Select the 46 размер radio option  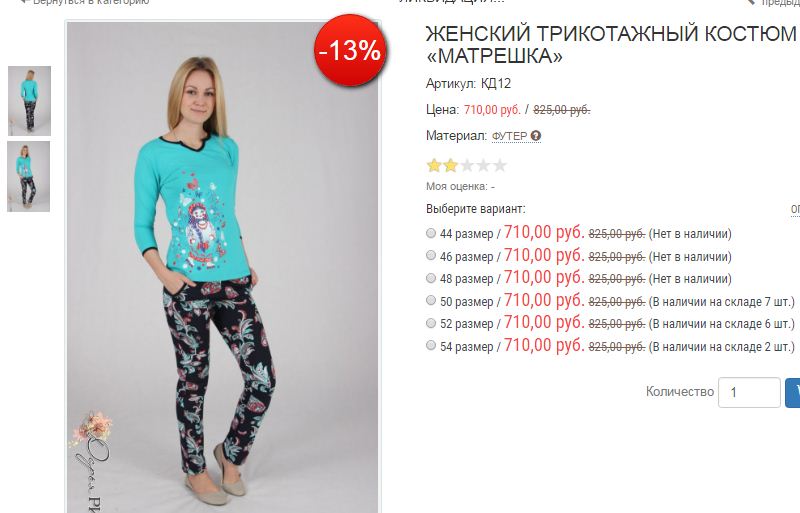pyautogui.click(x=431, y=255)
